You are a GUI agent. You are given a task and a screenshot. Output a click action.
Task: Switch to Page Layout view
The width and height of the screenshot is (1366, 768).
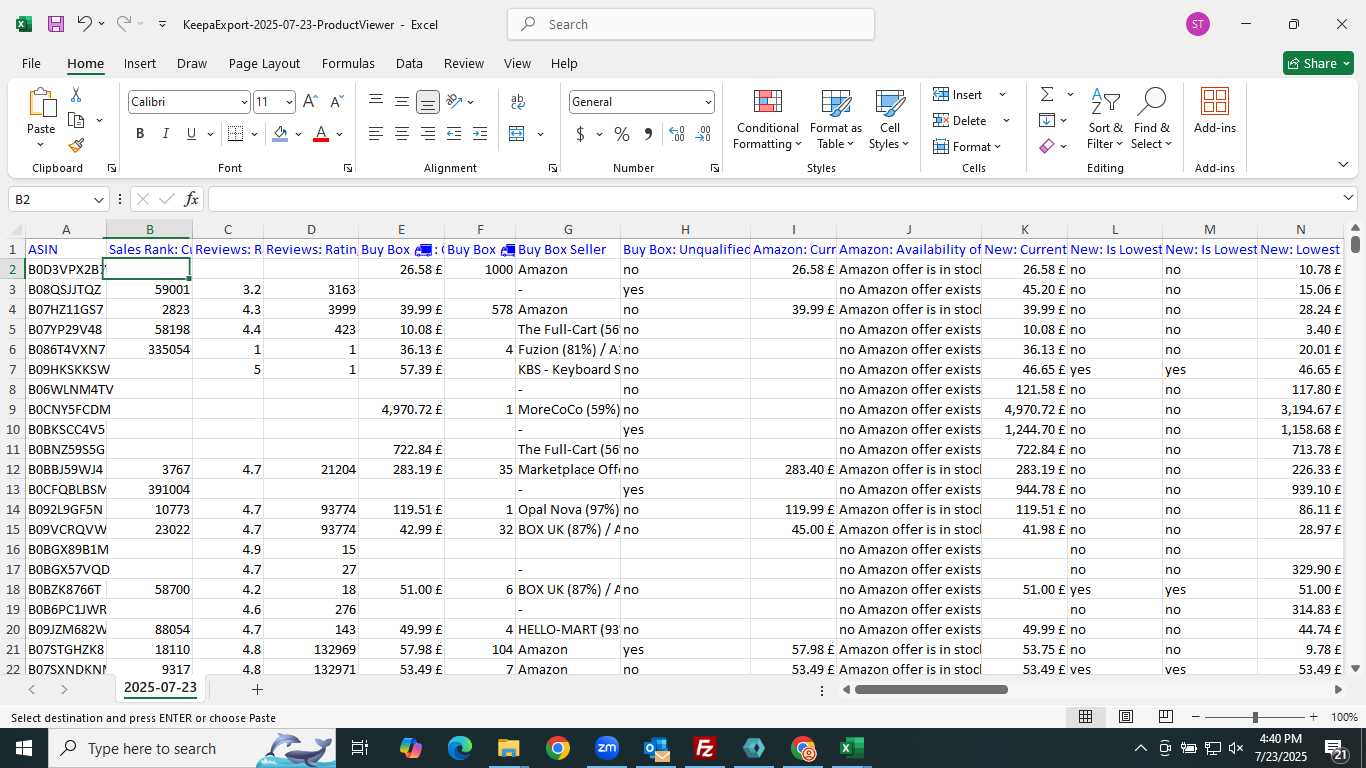pyautogui.click(x=1126, y=717)
